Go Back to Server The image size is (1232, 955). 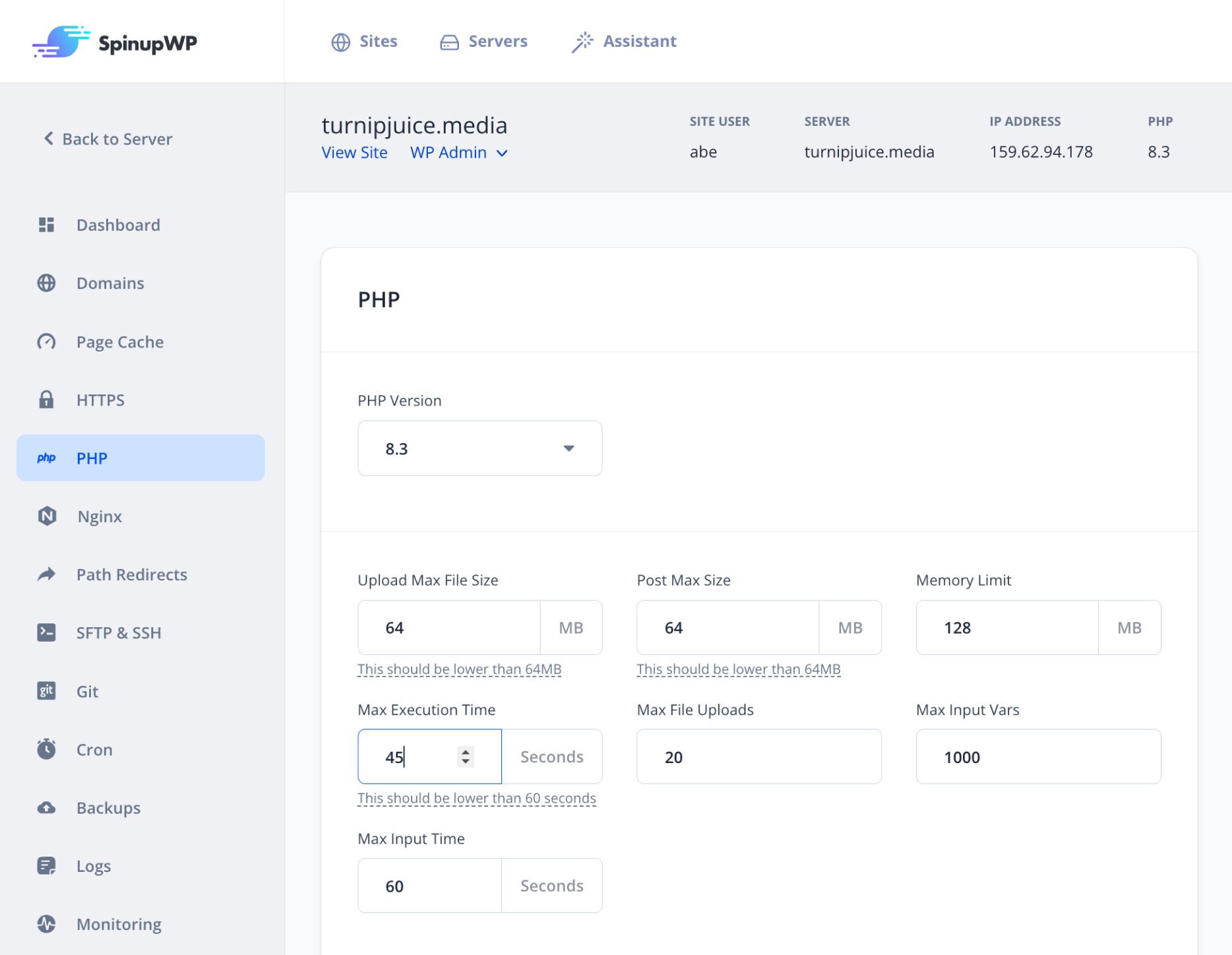click(x=107, y=139)
